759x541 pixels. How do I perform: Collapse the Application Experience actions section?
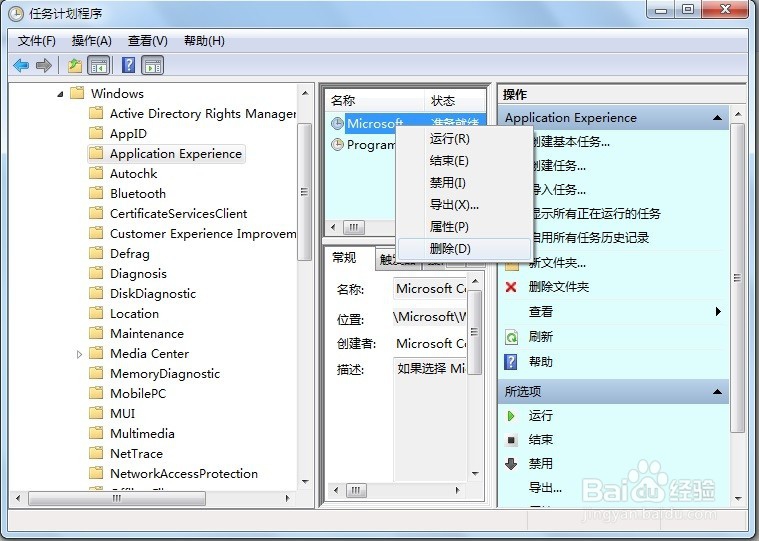(x=717, y=118)
